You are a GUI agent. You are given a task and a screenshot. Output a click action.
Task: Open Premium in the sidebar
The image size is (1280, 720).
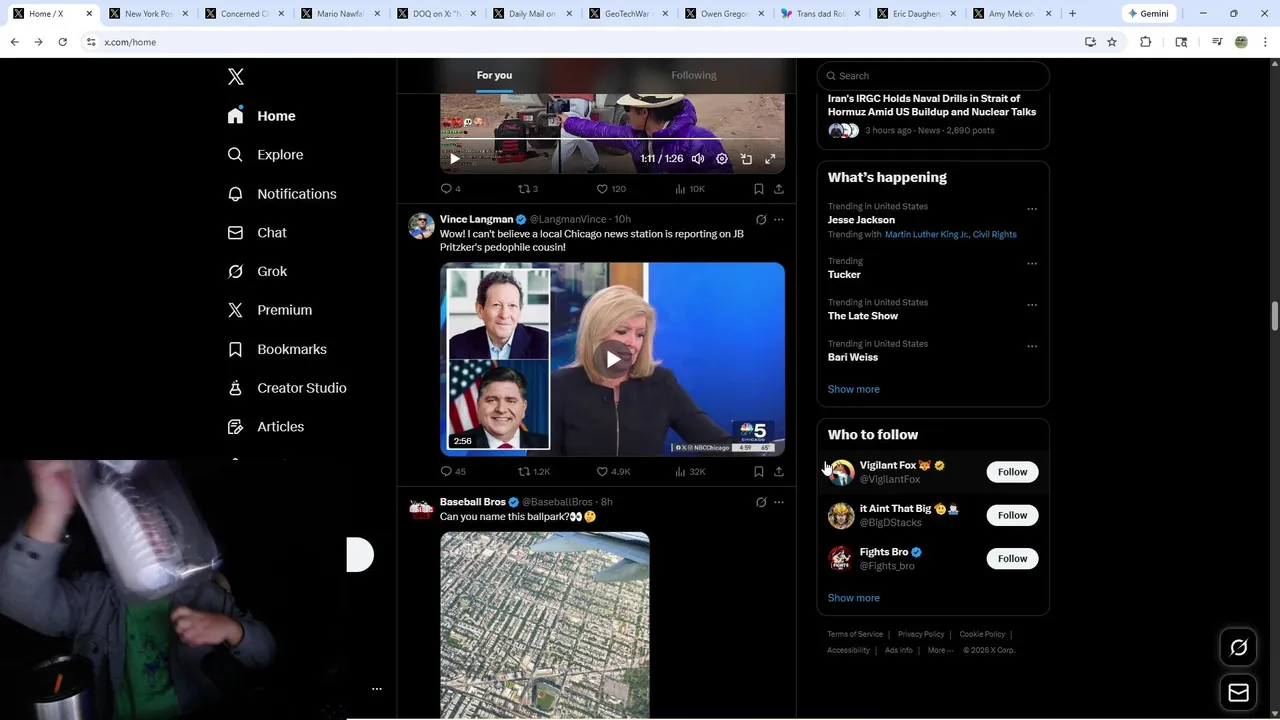point(270,310)
